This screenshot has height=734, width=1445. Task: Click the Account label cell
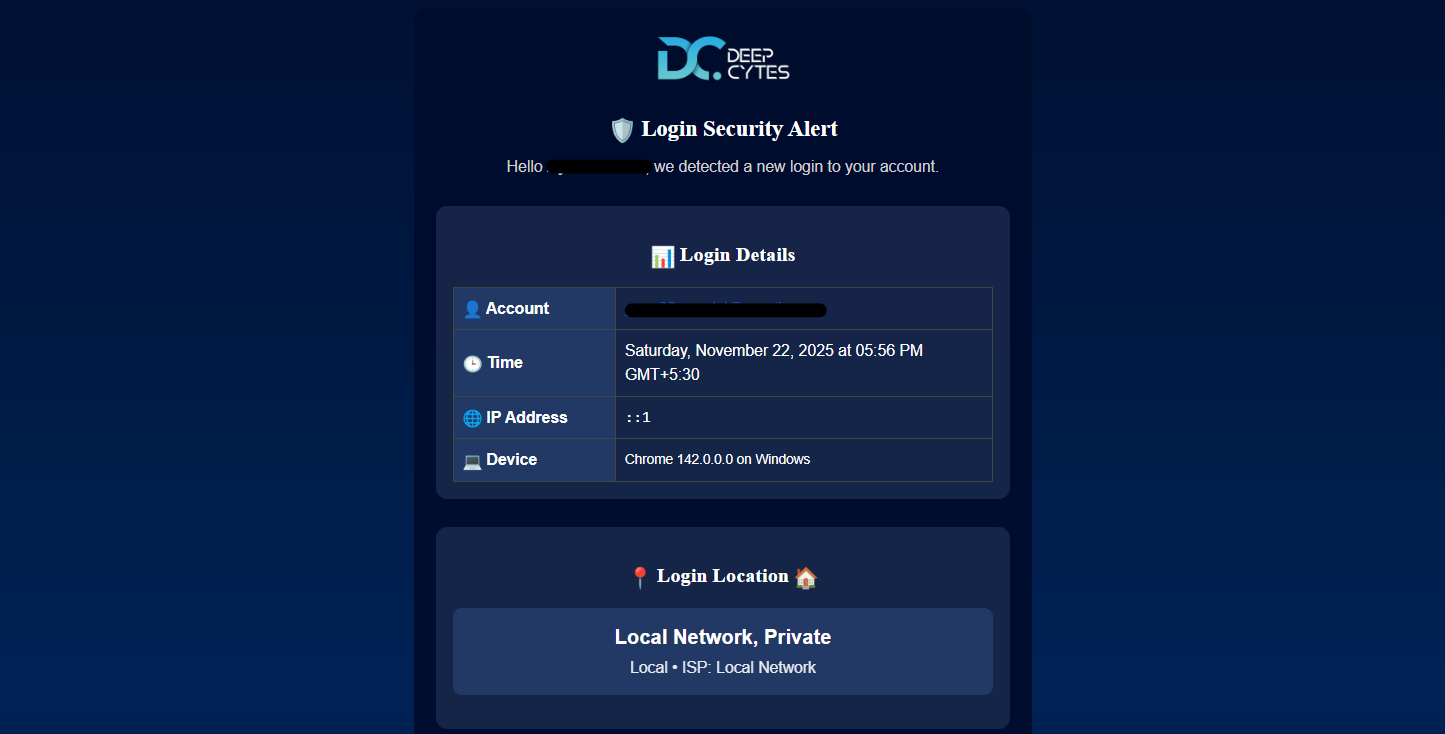pos(534,309)
